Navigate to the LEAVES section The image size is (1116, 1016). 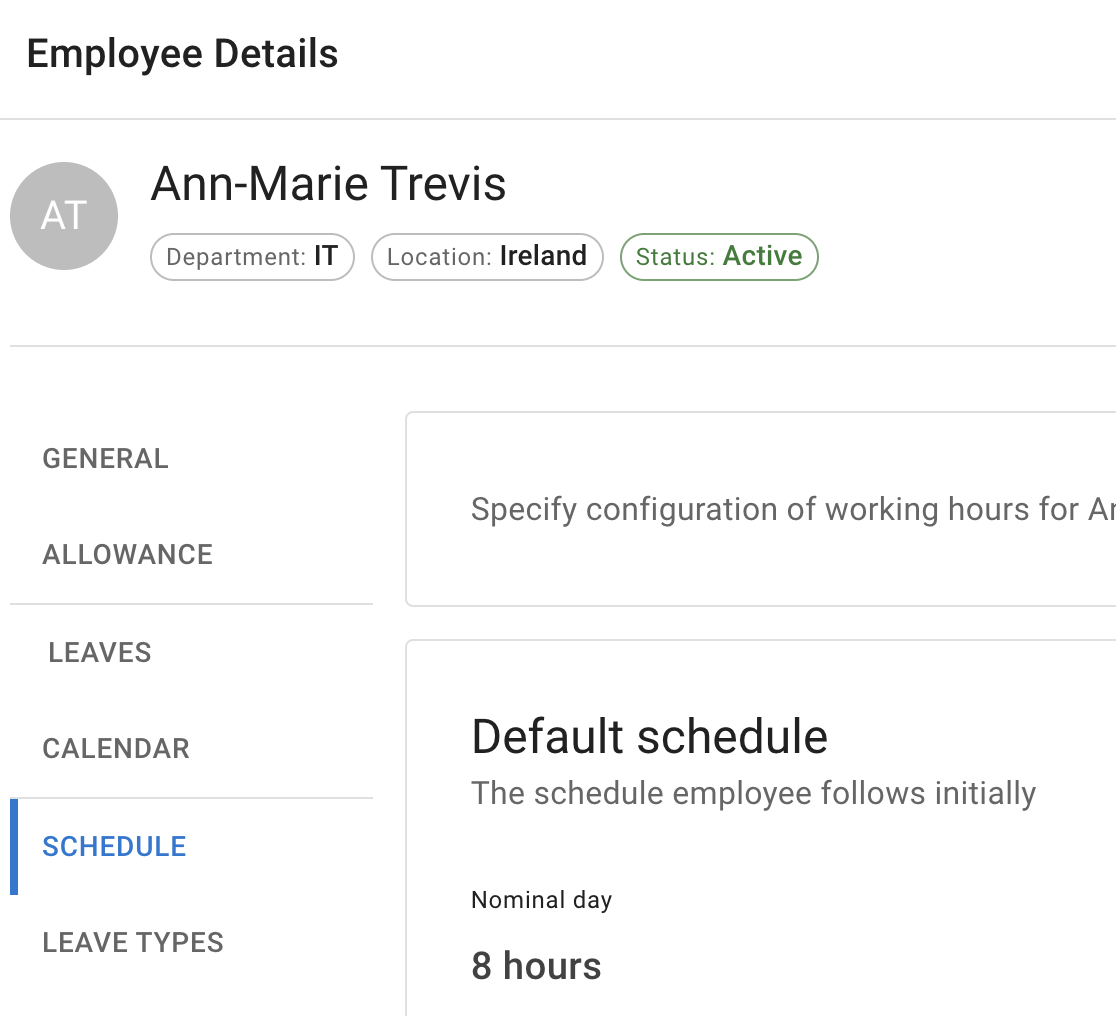point(99,651)
